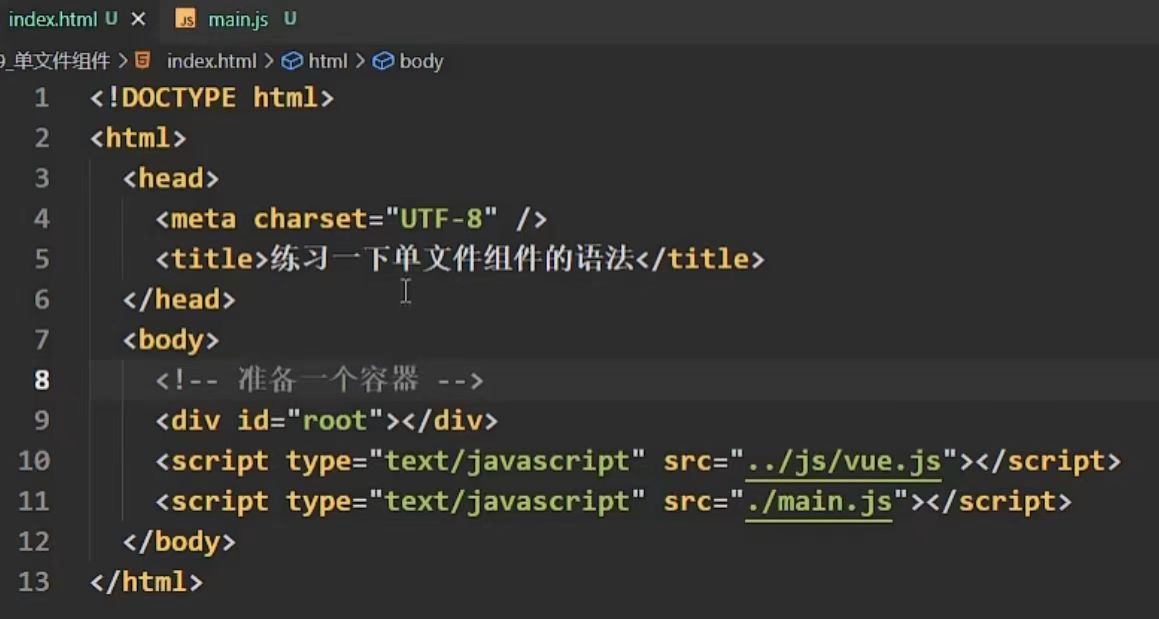Open the index.html breadcrumb dropdown
This screenshot has width=1159, height=619.
click(x=211, y=61)
